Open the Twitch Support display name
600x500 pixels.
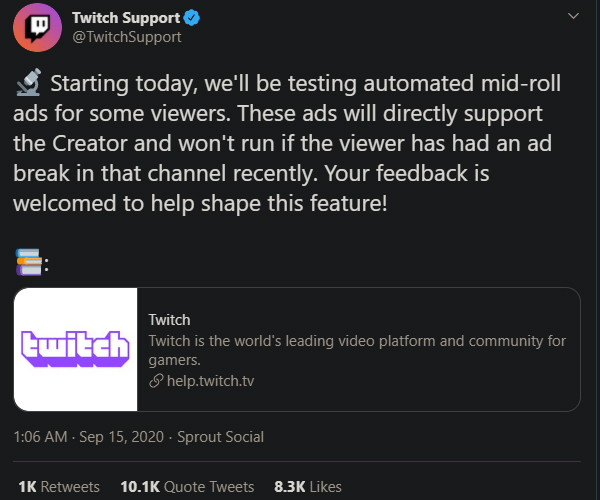(x=126, y=18)
